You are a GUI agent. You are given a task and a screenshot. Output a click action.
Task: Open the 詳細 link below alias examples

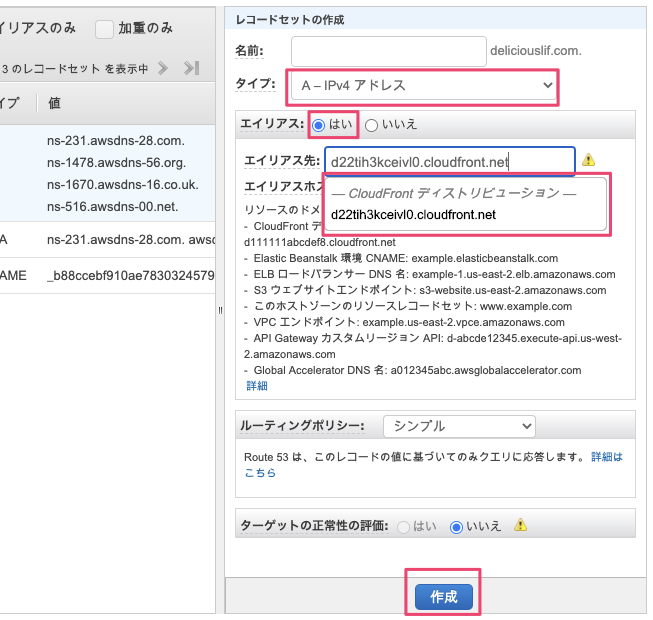click(256, 385)
